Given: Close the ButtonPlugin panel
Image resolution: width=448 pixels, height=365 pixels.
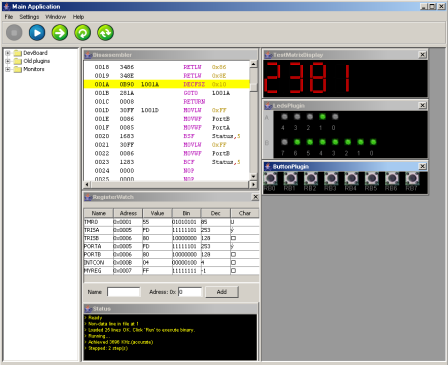Looking at the screenshot, I should pos(422,166).
